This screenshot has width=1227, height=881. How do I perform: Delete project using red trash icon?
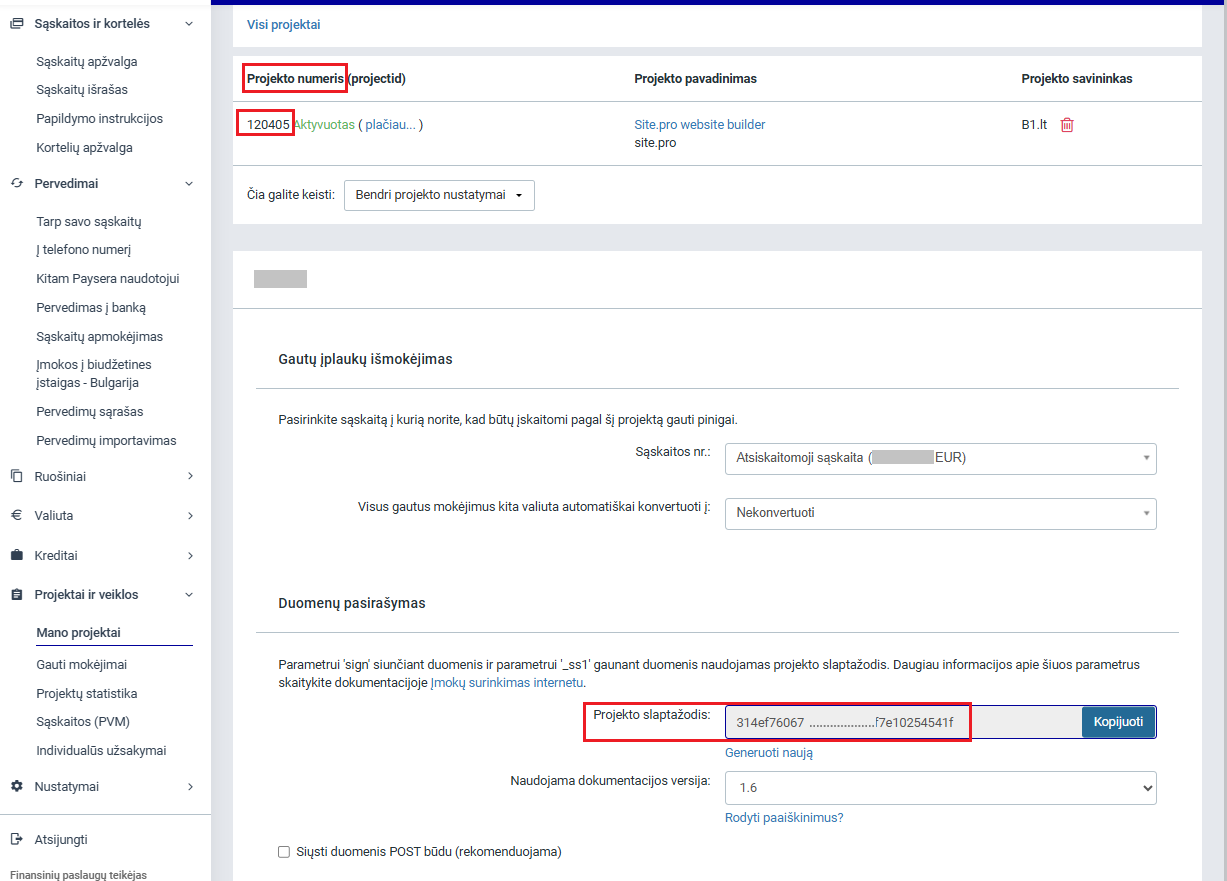coord(1067,125)
